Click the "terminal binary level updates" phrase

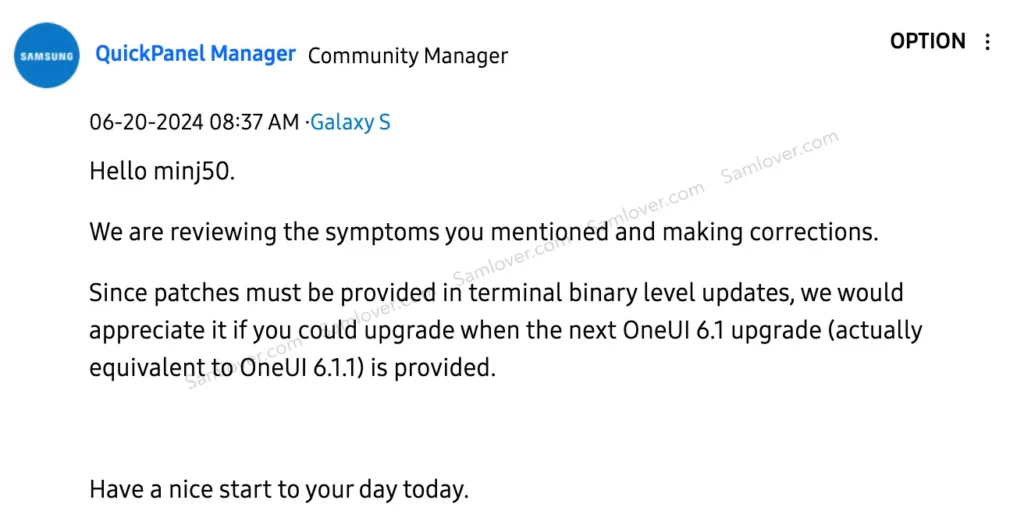coord(631,293)
